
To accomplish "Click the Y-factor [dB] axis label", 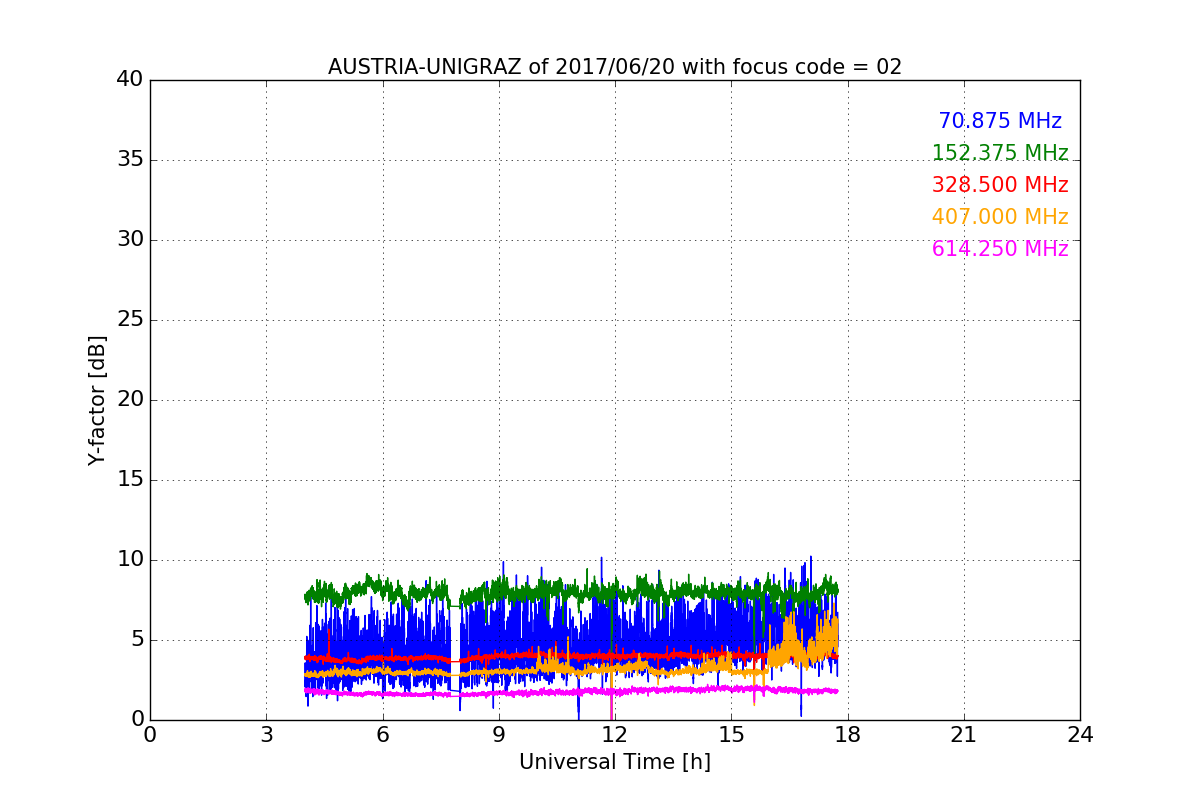I will [x=97, y=400].
